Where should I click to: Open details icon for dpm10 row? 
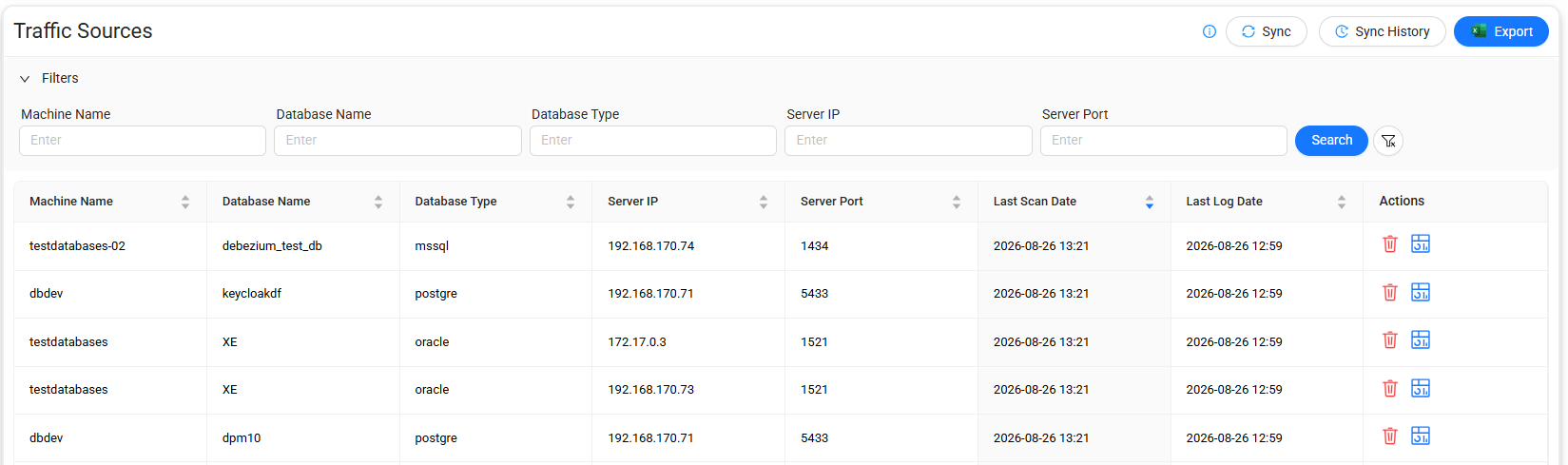pos(1421,436)
